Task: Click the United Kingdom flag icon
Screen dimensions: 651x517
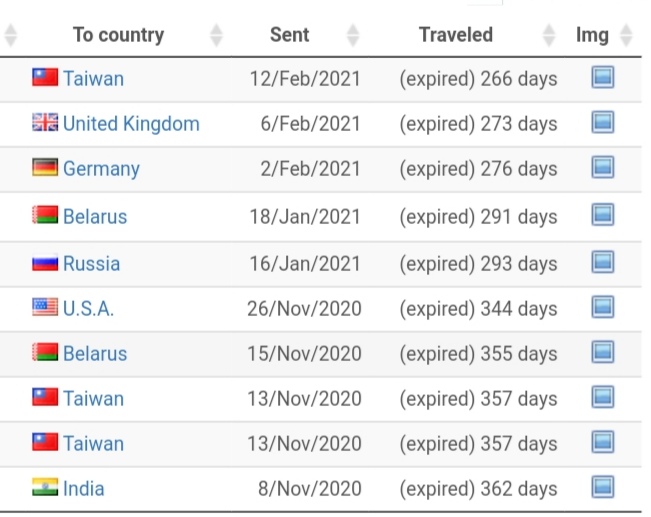Action: tap(45, 122)
